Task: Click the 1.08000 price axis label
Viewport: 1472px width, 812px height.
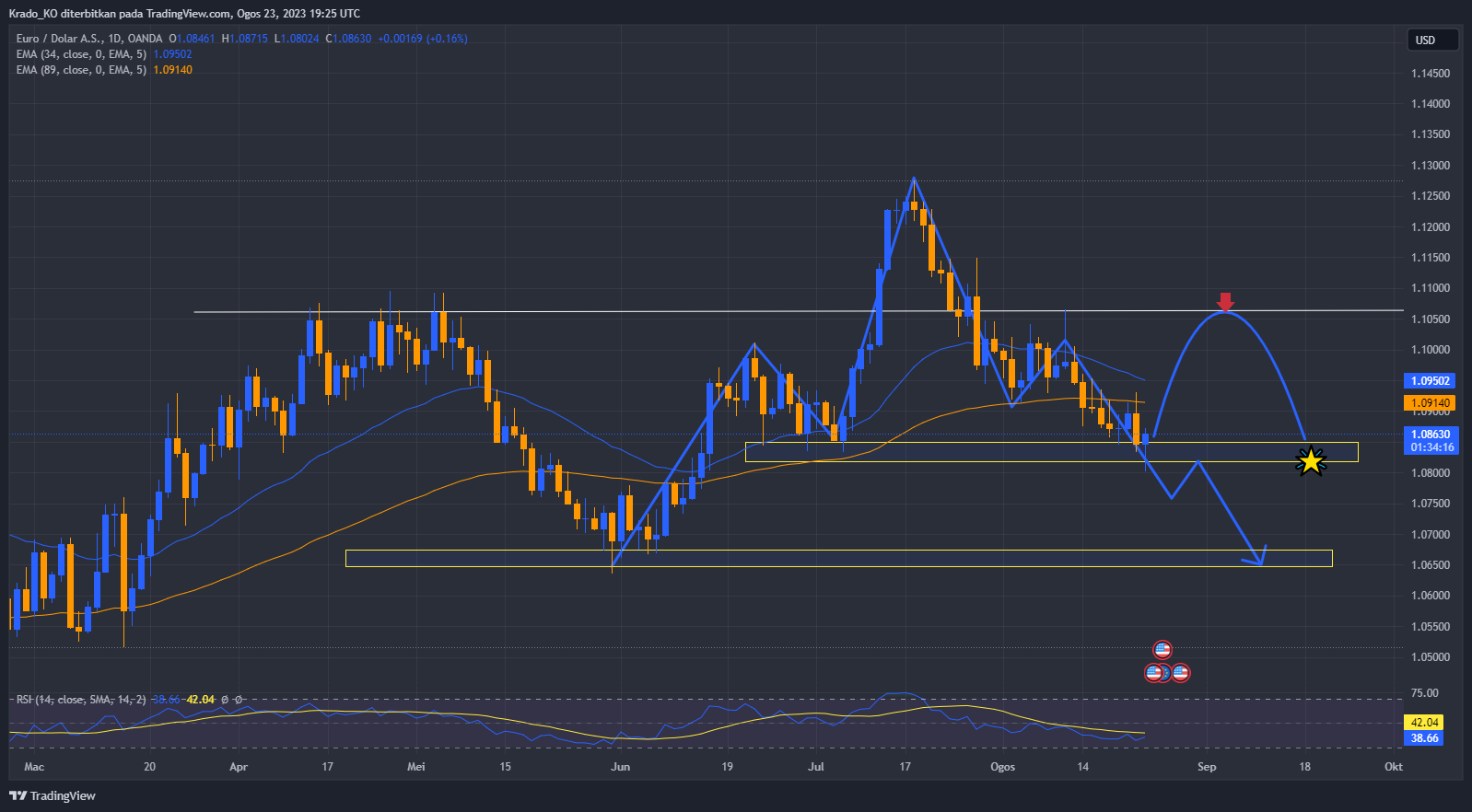Action: (1431, 473)
